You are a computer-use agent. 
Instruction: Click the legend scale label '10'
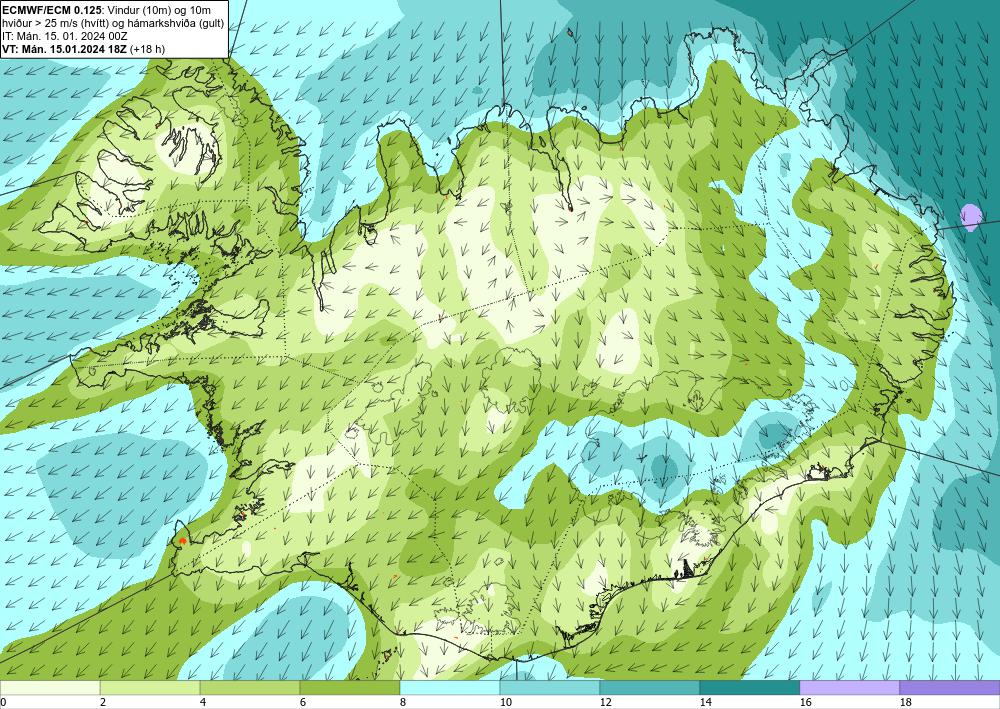coord(505,703)
